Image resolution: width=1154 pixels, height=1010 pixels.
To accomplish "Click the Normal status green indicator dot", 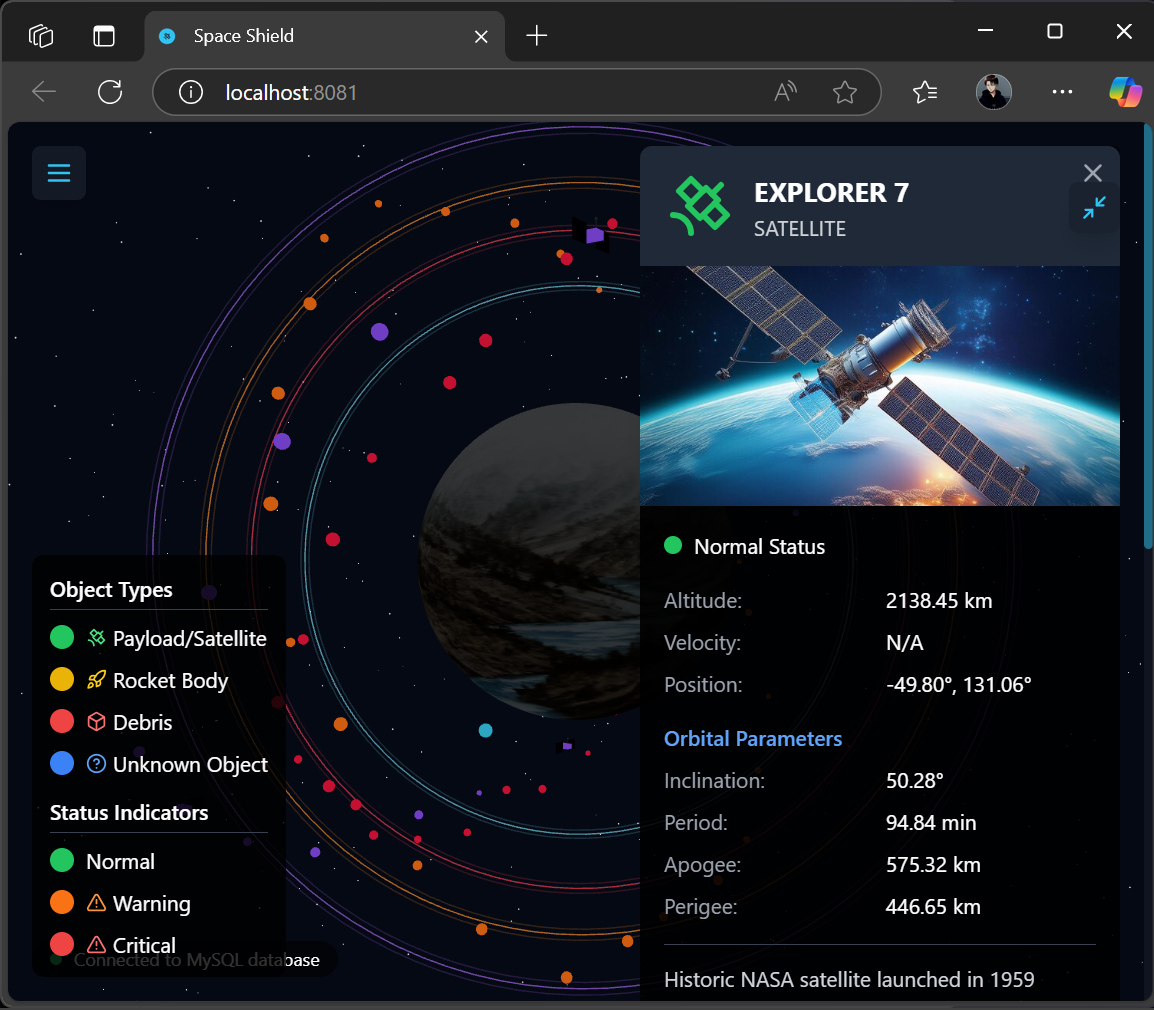I will pos(671,546).
